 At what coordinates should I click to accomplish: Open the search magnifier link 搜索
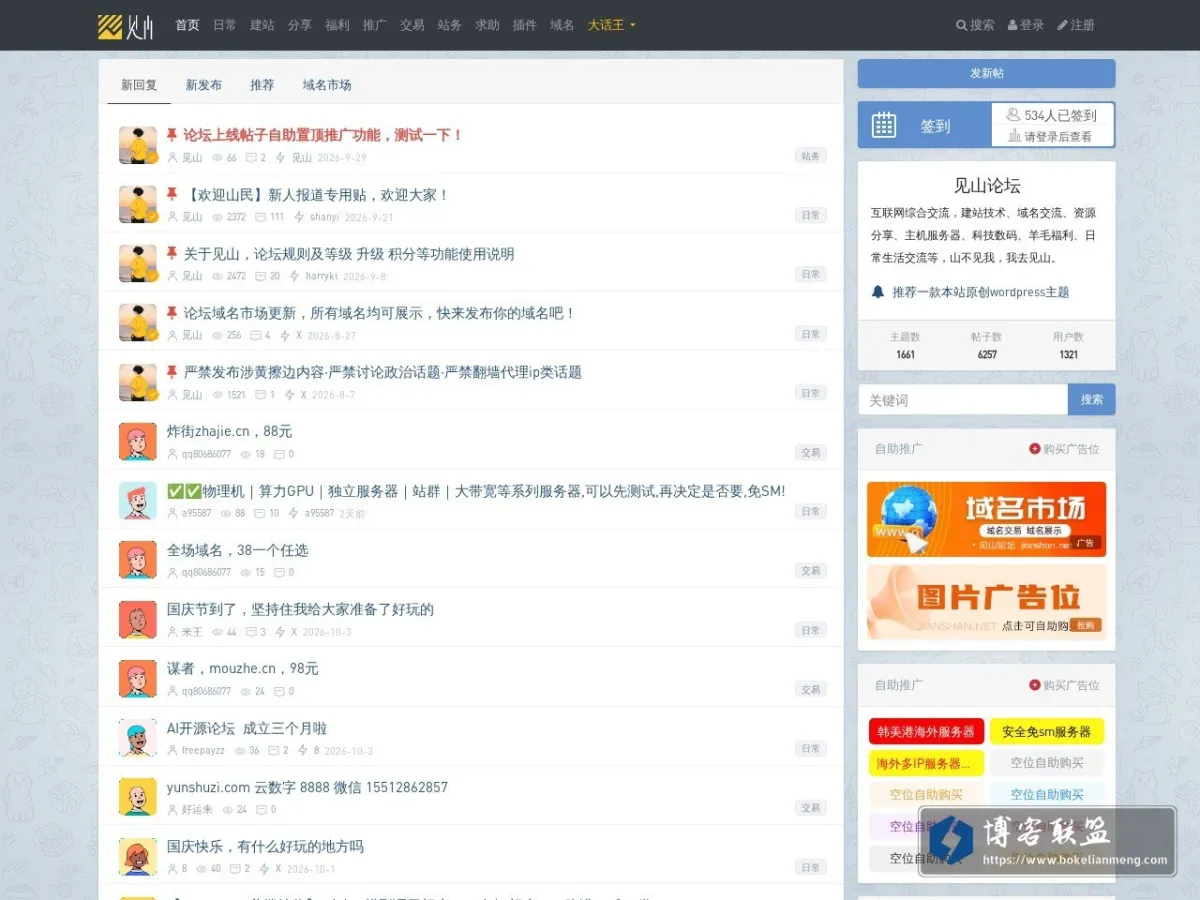click(975, 25)
